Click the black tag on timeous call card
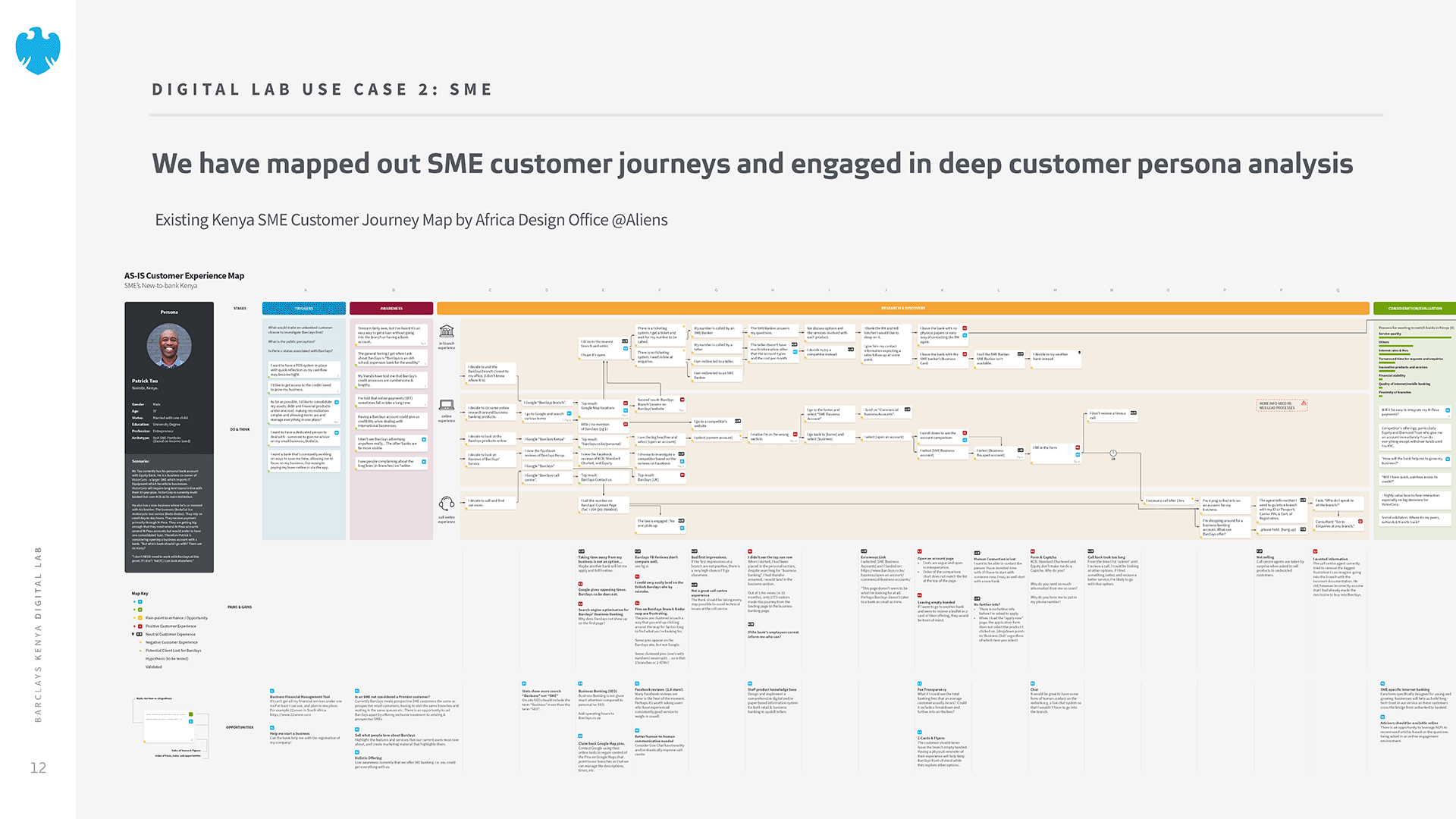This screenshot has width=1456, height=819. pos(1134,413)
